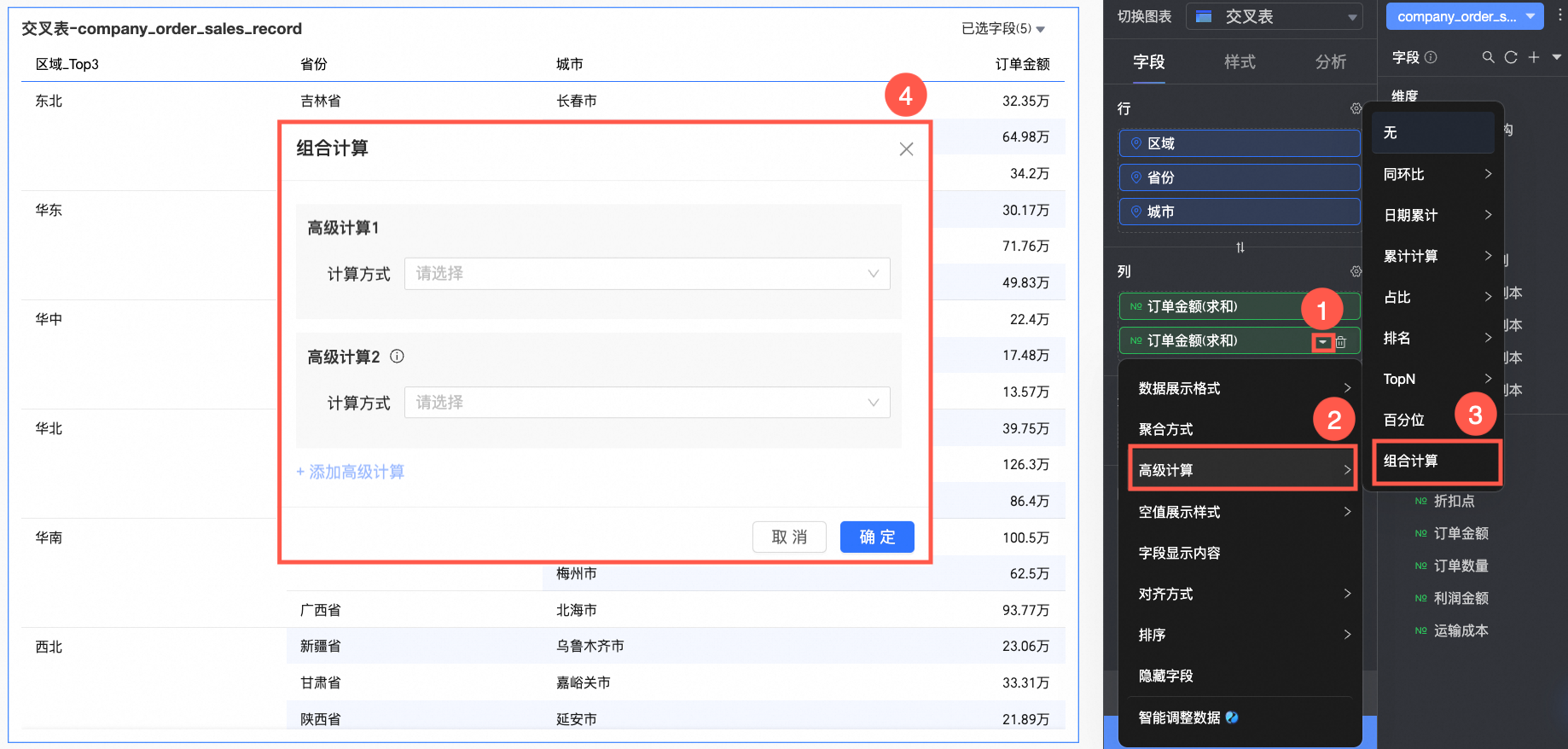Viewport: 1568px width, 749px height.
Task: Click the refresh icon in 字段 panel
Action: [1511, 57]
